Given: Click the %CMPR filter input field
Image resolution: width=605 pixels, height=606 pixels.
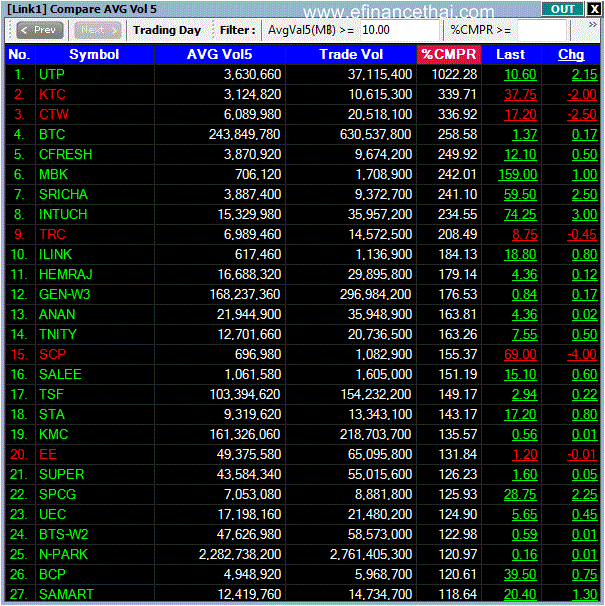Looking at the screenshot, I should [x=542, y=30].
